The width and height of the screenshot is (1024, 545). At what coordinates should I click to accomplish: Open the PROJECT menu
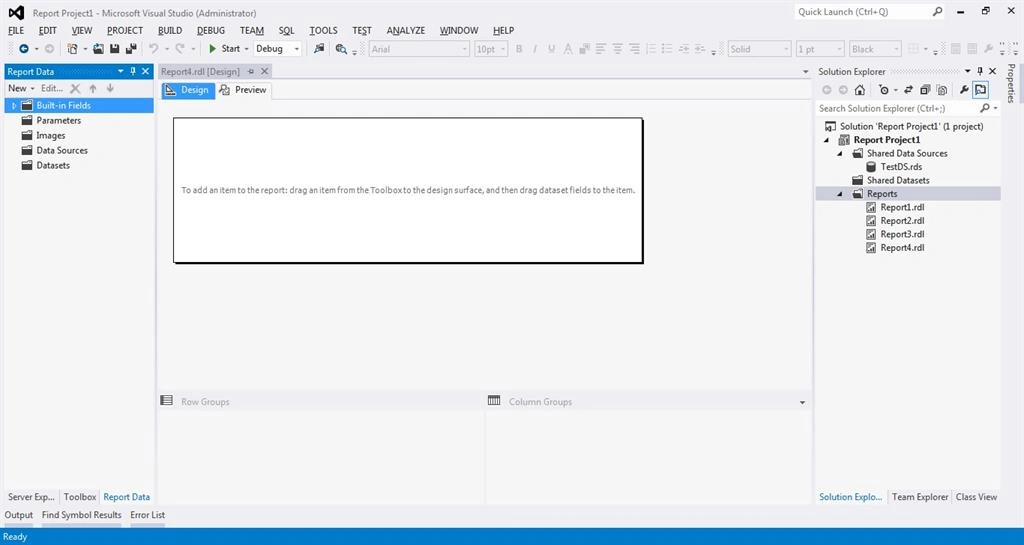tap(125, 31)
